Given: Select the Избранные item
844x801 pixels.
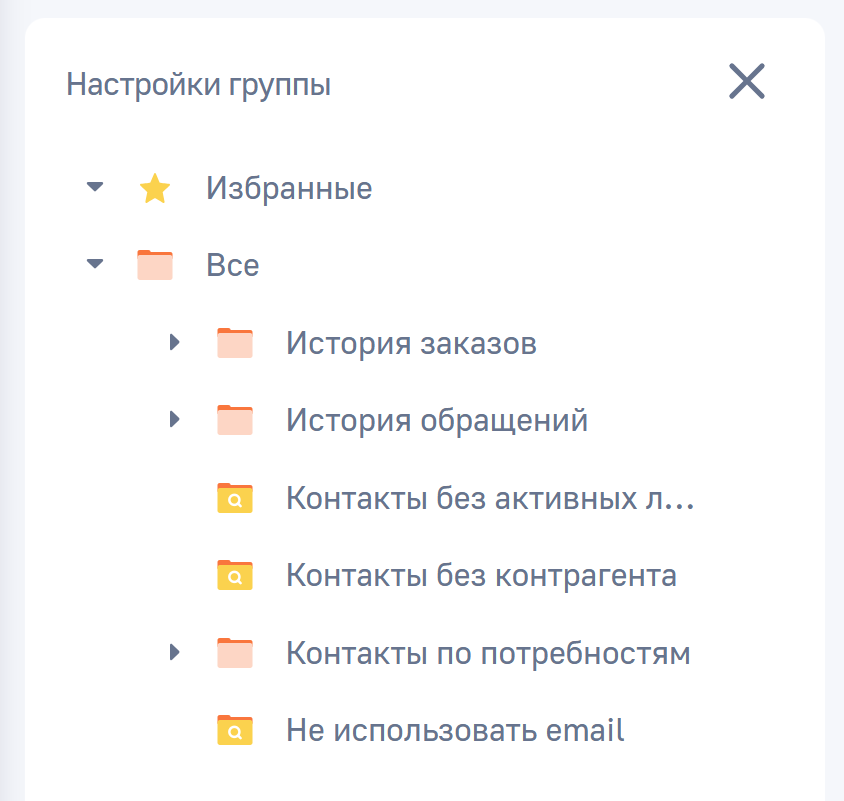Looking at the screenshot, I should 288,188.
